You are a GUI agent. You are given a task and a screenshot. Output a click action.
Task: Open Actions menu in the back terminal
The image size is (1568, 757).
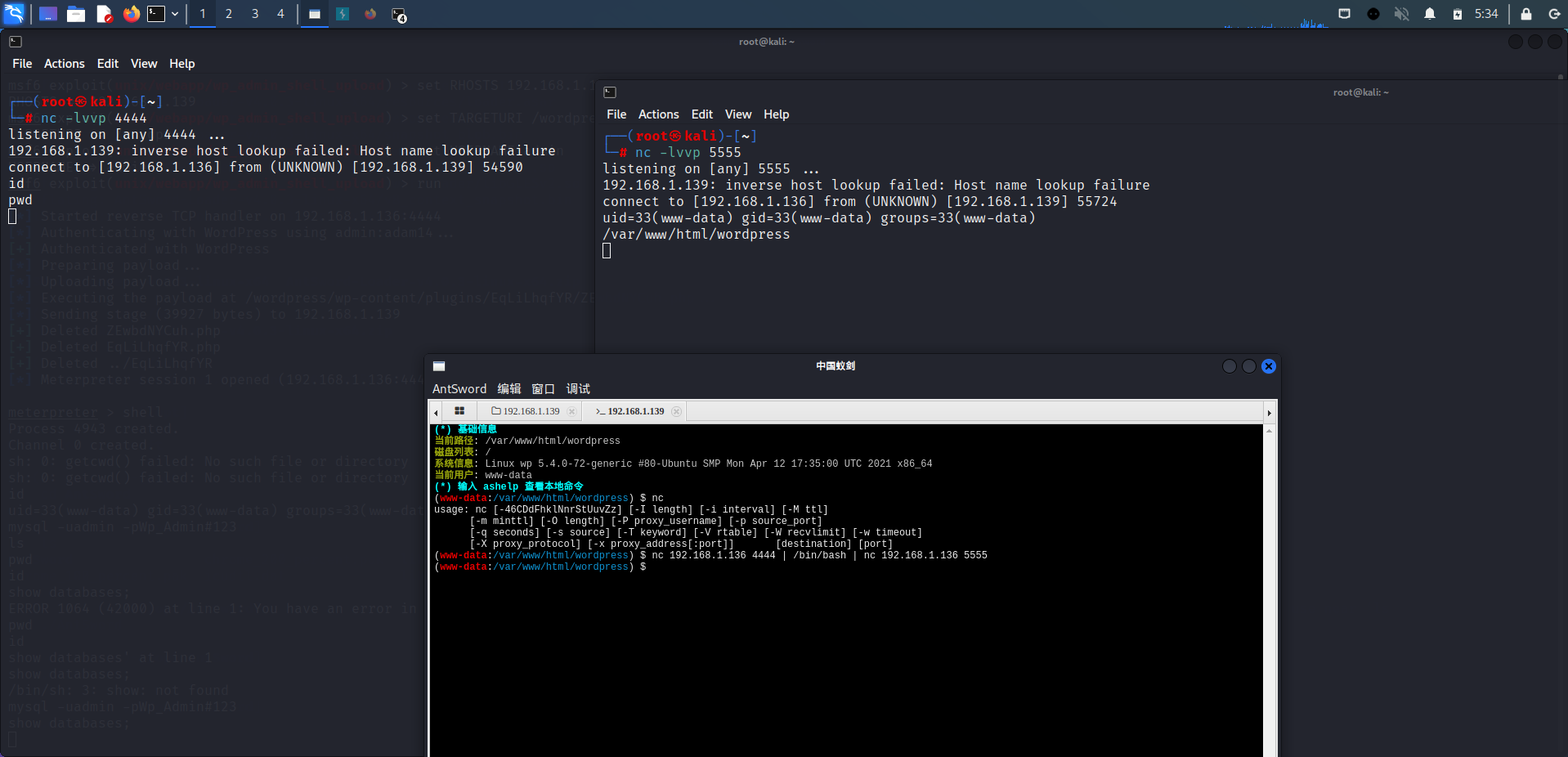click(x=65, y=64)
